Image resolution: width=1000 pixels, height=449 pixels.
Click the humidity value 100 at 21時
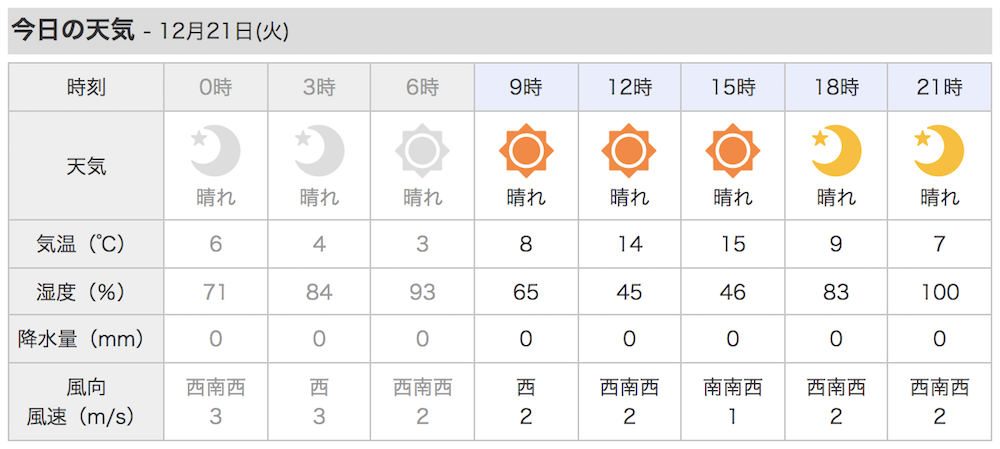tap(939, 291)
